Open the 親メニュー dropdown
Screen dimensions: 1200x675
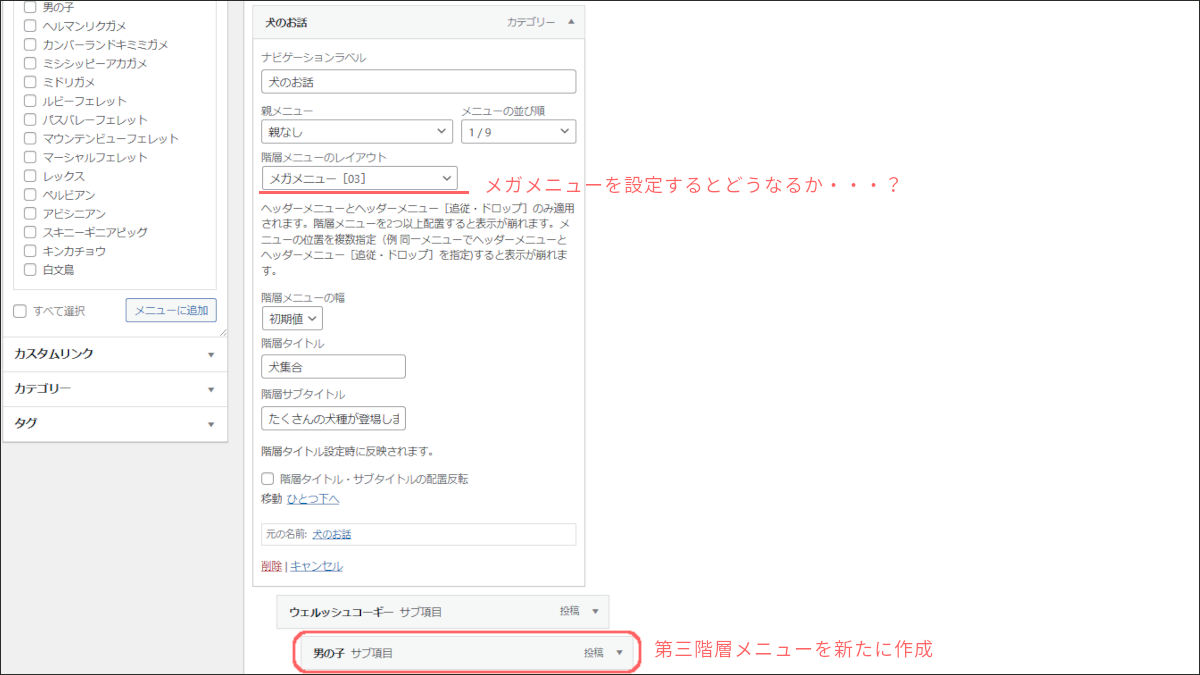[357, 131]
